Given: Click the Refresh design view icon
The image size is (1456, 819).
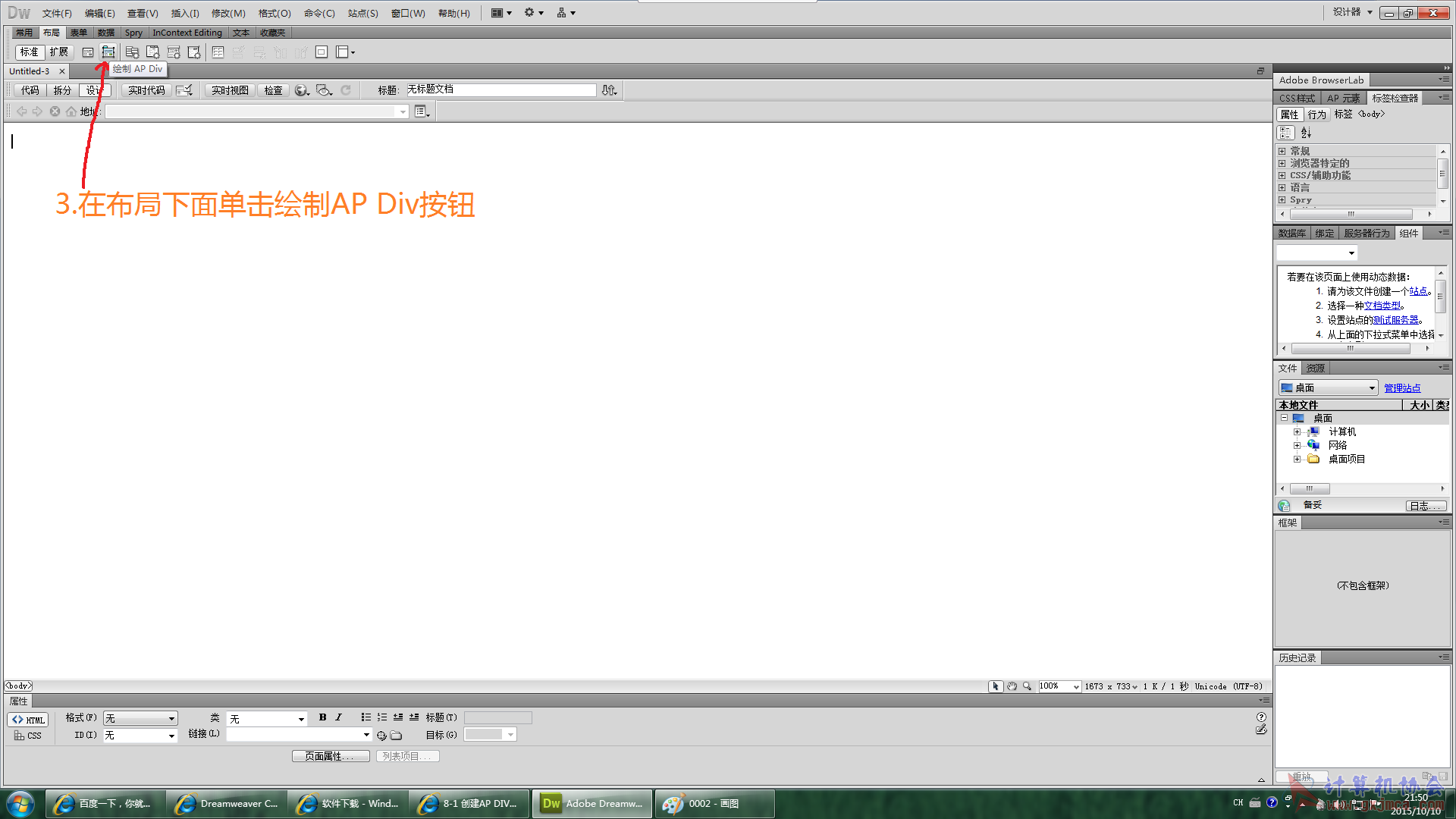Looking at the screenshot, I should 346,90.
